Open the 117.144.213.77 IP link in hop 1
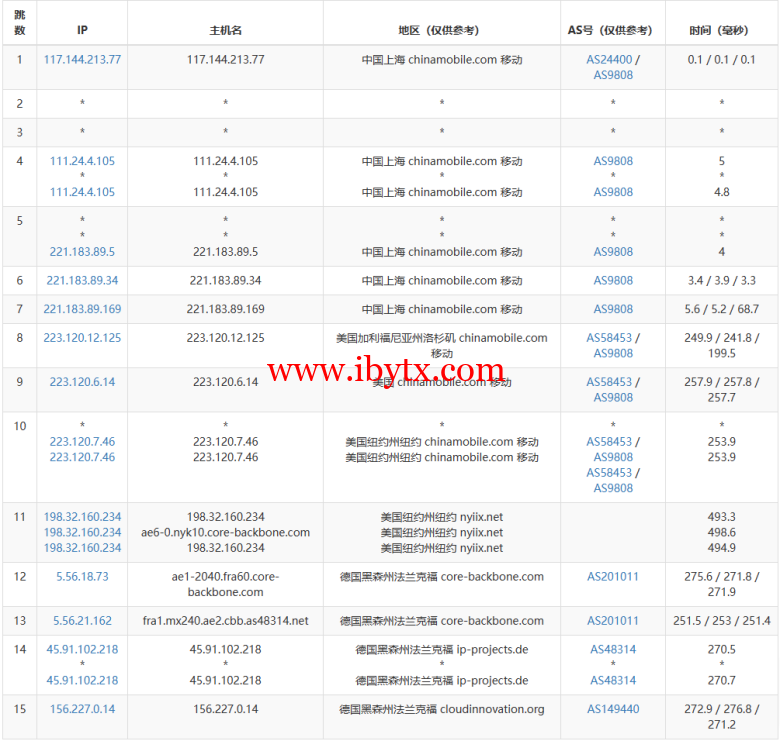 pyautogui.click(x=82, y=60)
